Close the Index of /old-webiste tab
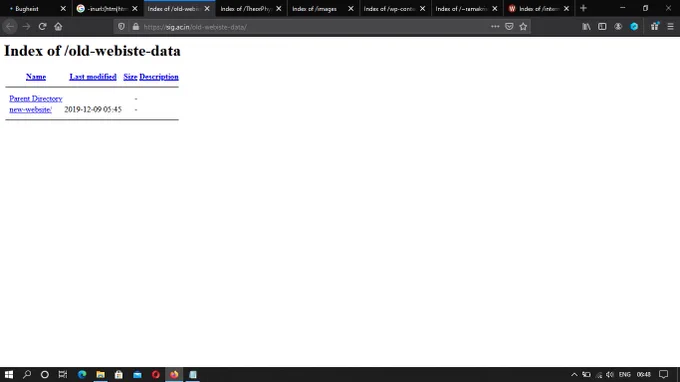This screenshot has height=382, width=680. click(207, 9)
